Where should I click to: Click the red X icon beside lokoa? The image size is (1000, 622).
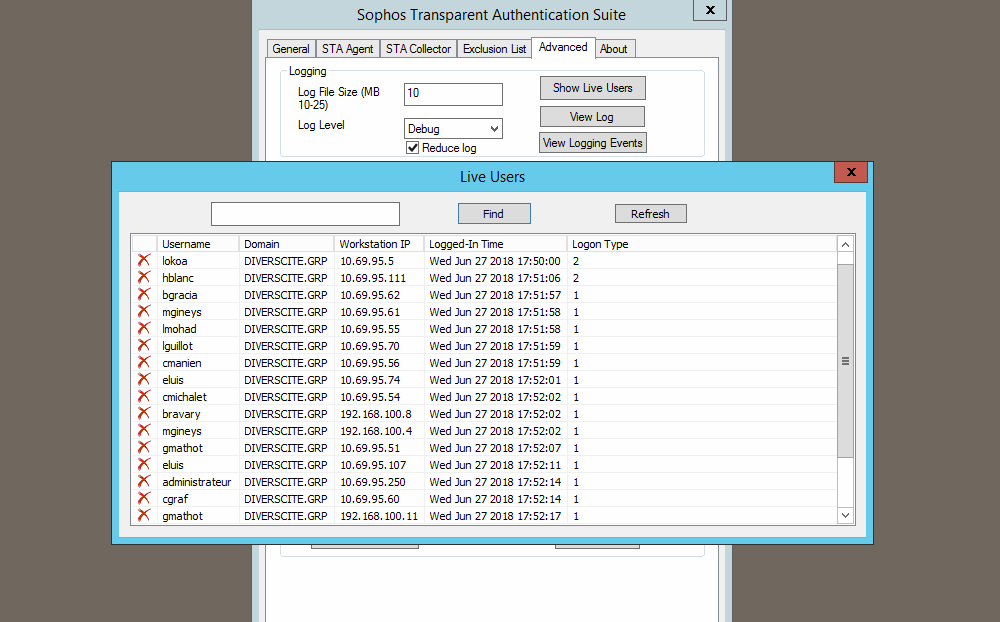click(144, 260)
